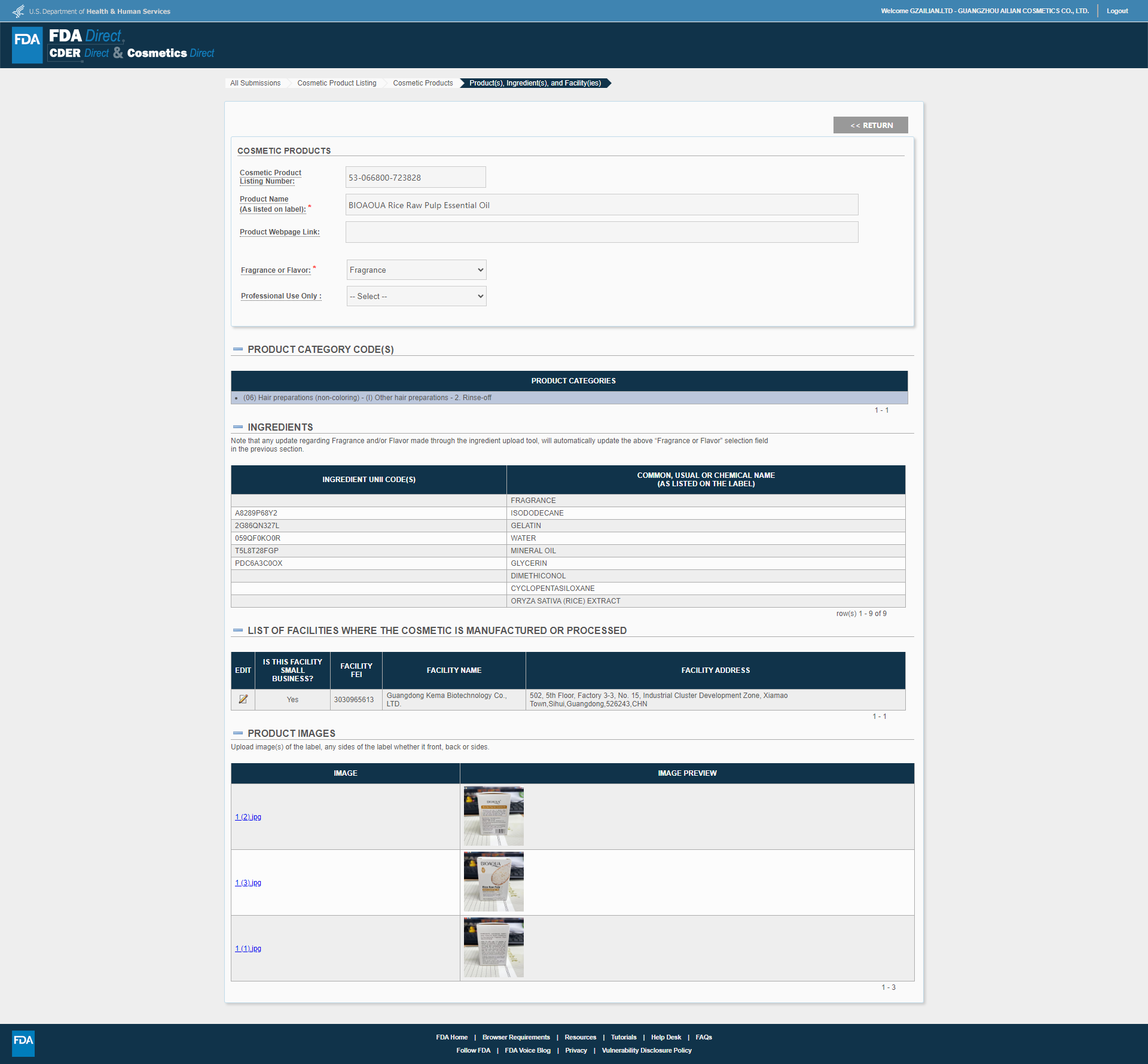Image resolution: width=1148 pixels, height=1064 pixels.
Task: Click the 1 (3).jpg image preview thumbnail
Action: 493,882
